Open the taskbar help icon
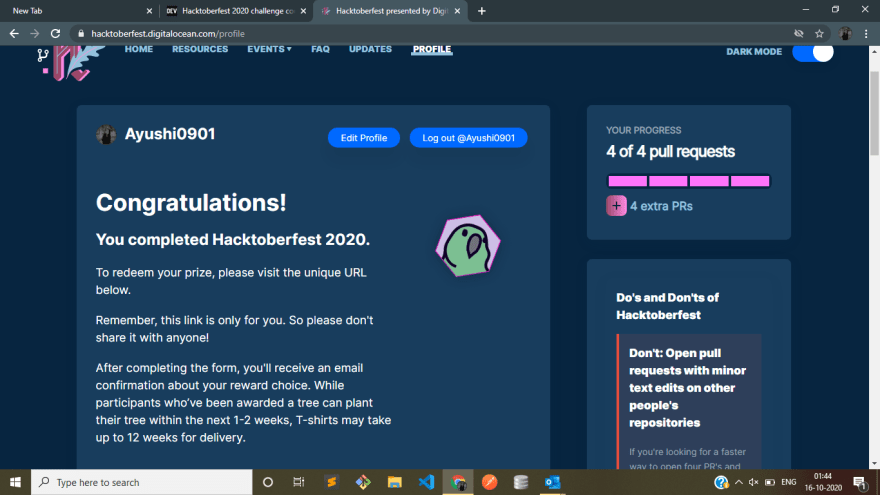The width and height of the screenshot is (880, 495). (721, 482)
